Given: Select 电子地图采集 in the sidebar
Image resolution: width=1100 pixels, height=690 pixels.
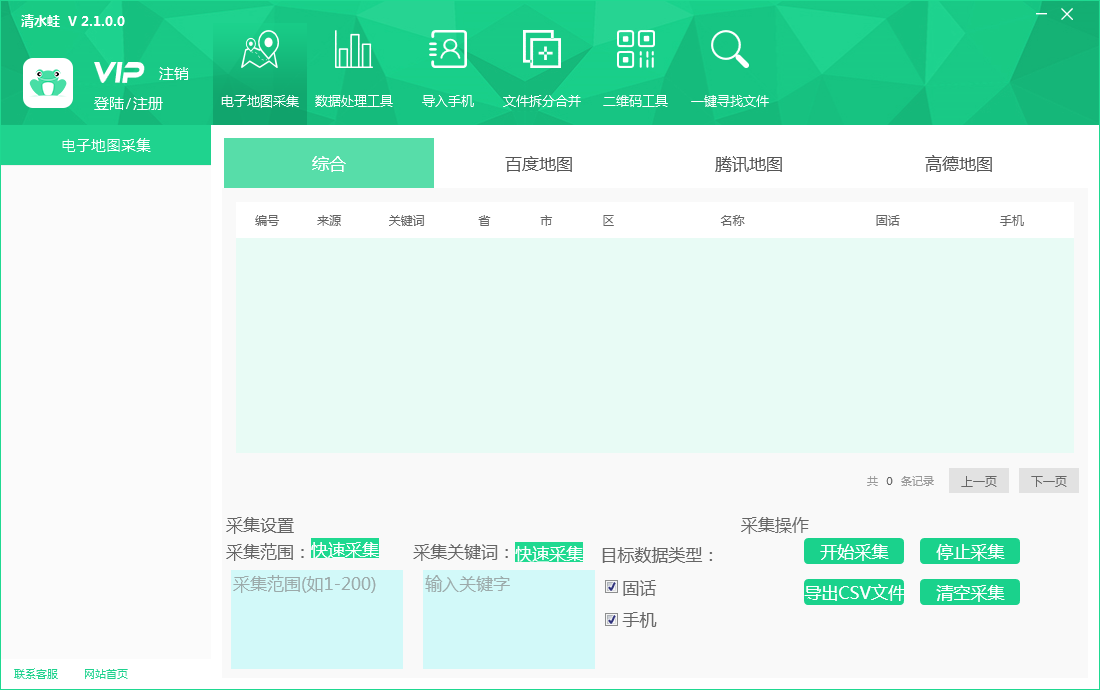Looking at the screenshot, I should pos(106,145).
